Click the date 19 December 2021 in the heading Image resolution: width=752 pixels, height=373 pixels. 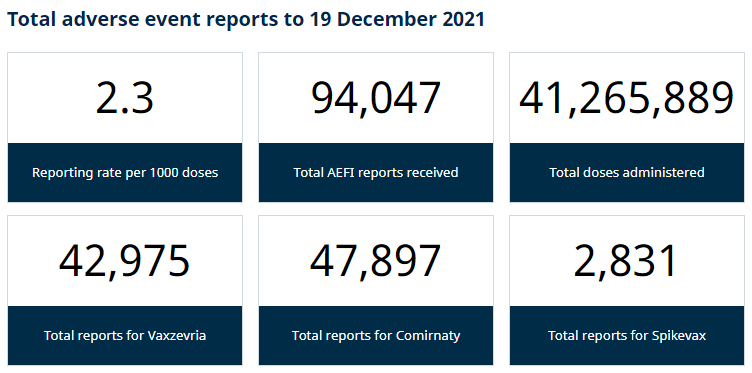coord(397,20)
